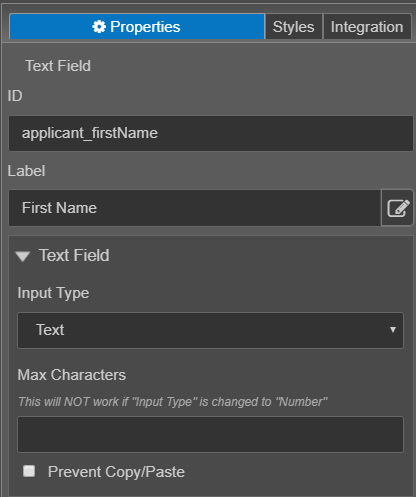Switch to the Styles tab
The image size is (416, 497).
click(x=293, y=27)
